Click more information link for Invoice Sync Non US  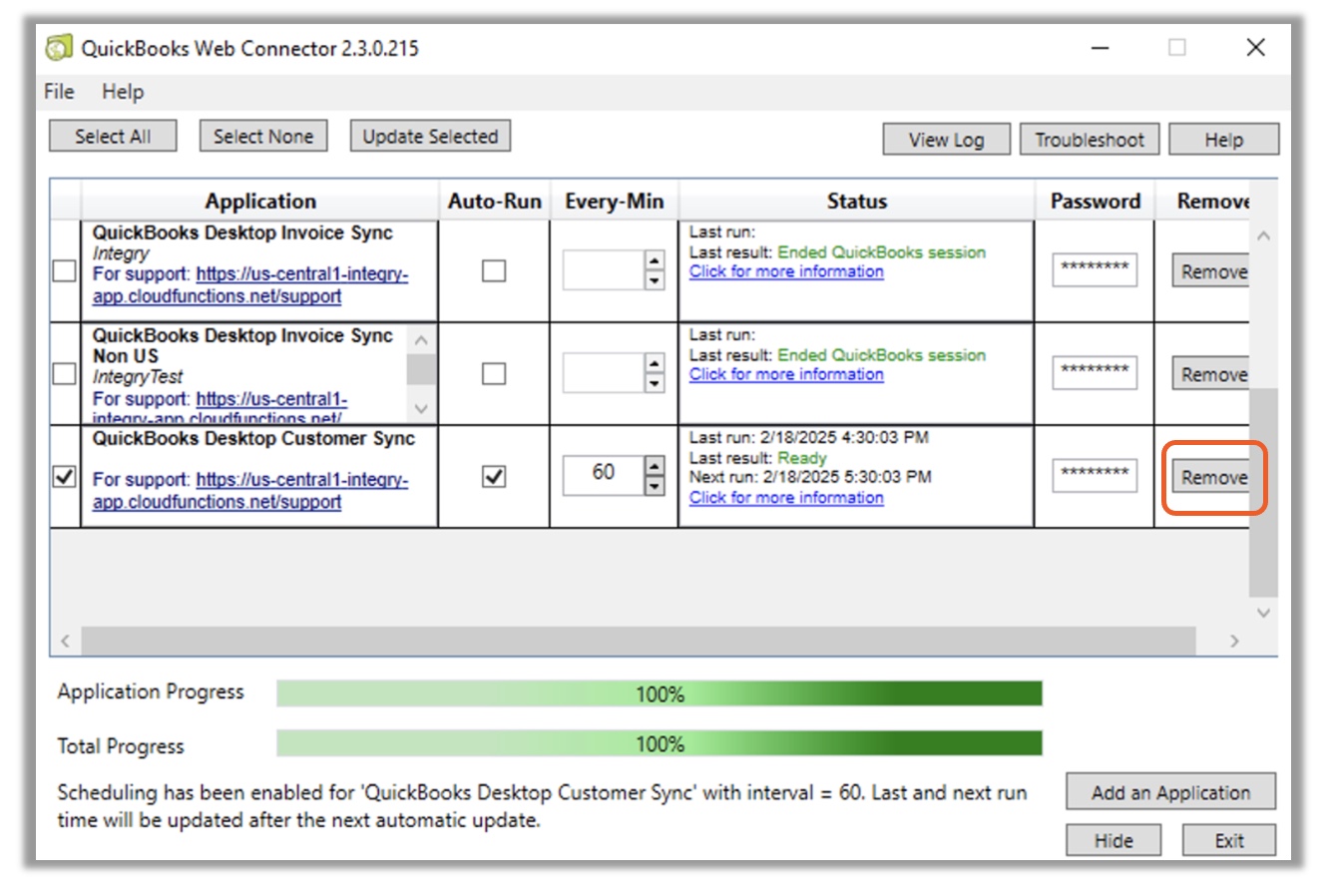tap(786, 374)
